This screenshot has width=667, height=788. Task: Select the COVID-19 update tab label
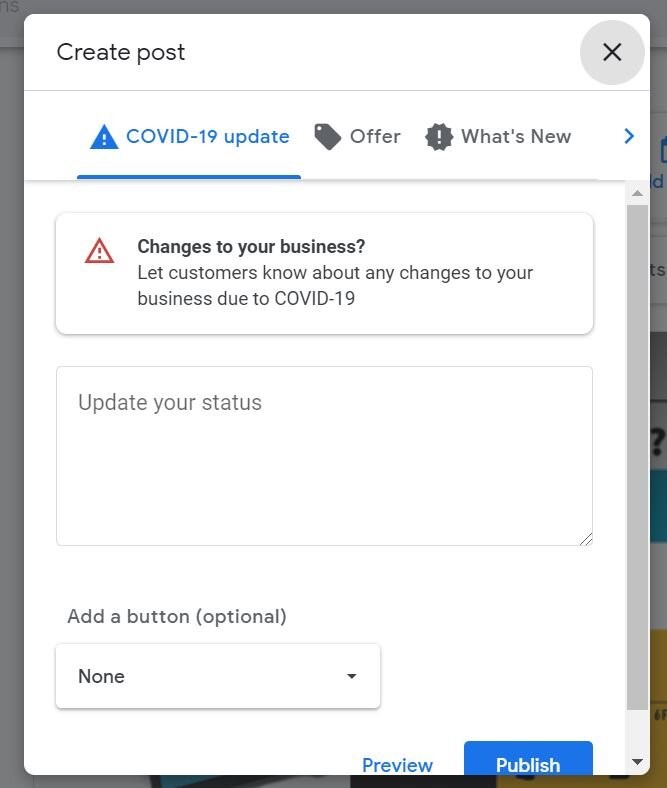(x=208, y=137)
